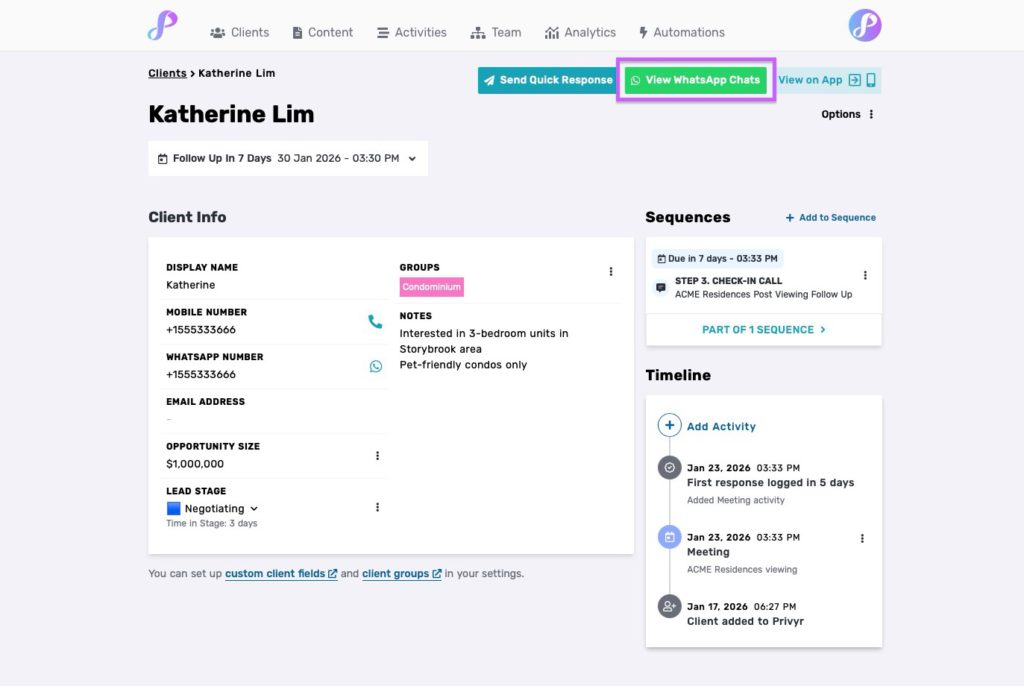
Task: Click the pink Condominium group tag
Action: 432,287
